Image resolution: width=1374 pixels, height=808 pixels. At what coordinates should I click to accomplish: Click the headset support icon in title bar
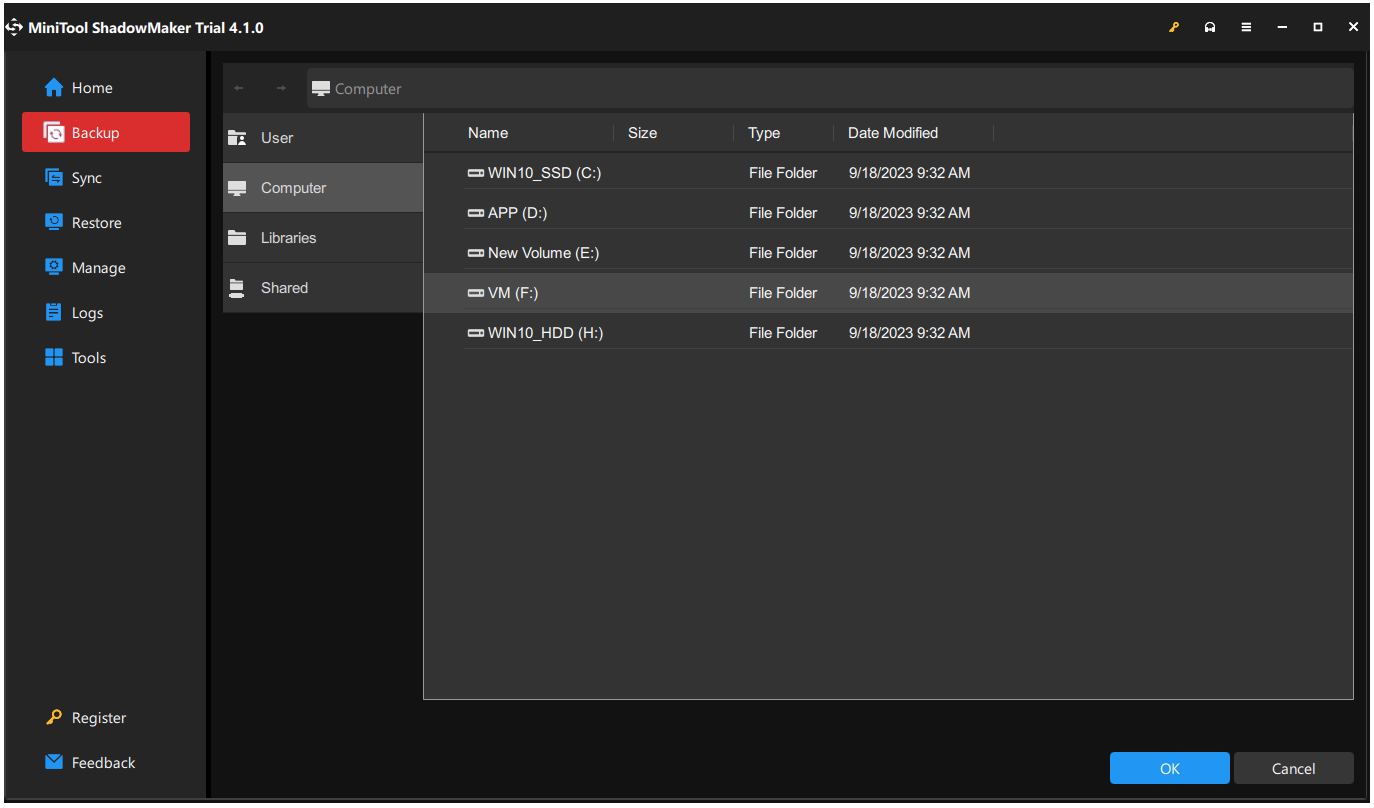click(x=1210, y=28)
